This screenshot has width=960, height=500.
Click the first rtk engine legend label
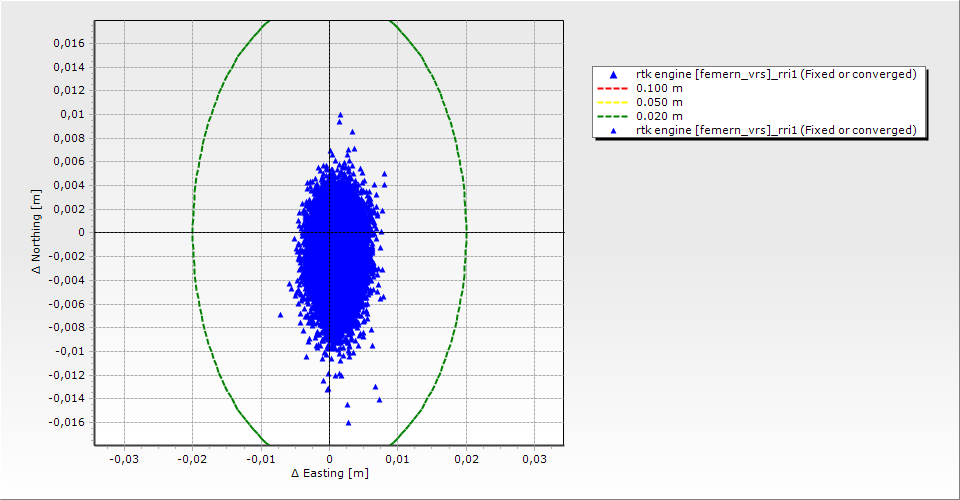tap(776, 75)
